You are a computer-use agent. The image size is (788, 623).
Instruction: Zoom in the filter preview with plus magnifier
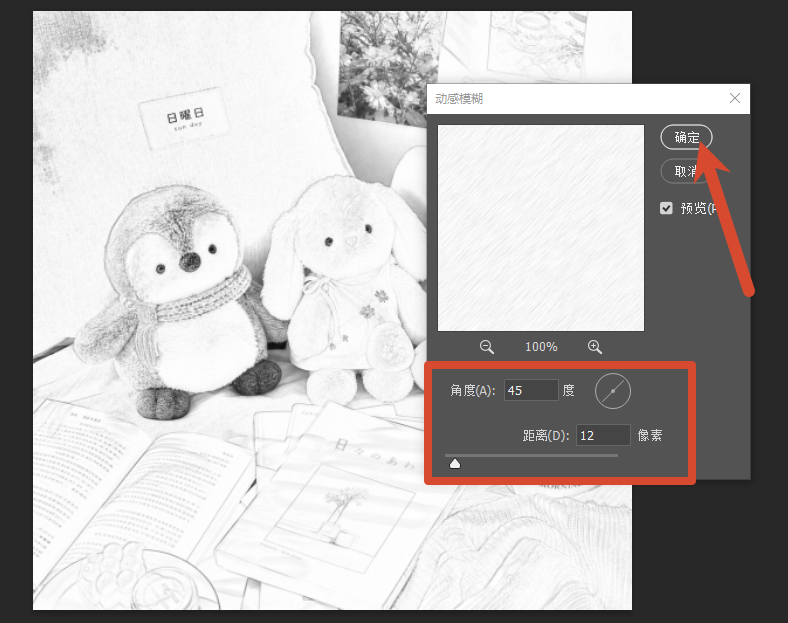click(x=595, y=347)
